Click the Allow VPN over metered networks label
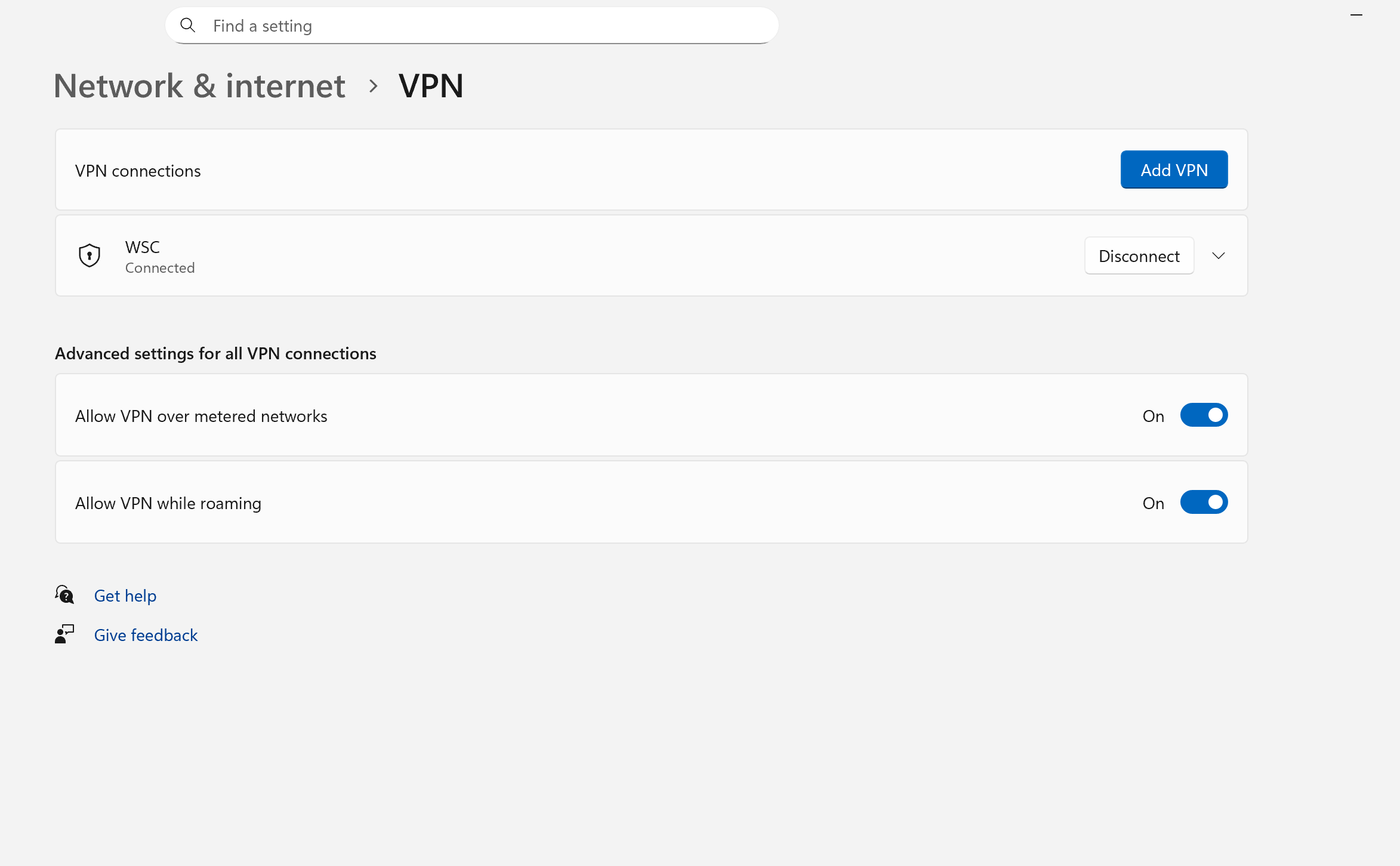Viewport: 1400px width, 866px height. coord(201,416)
